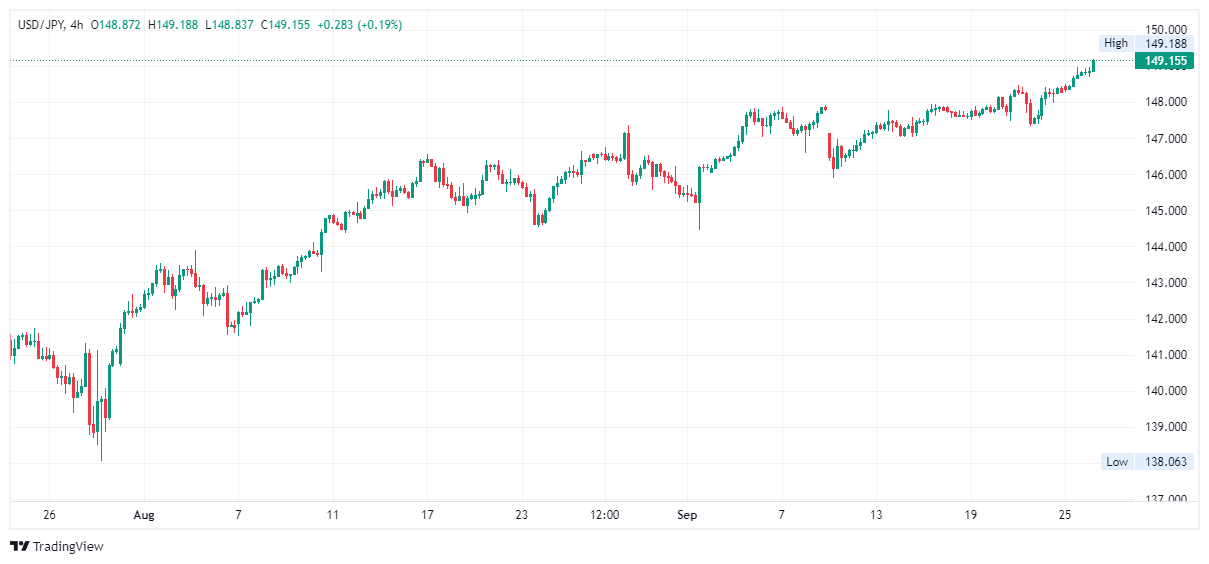1209x564 pixels.
Task: Click the TradingView logo icon
Action: point(19,547)
